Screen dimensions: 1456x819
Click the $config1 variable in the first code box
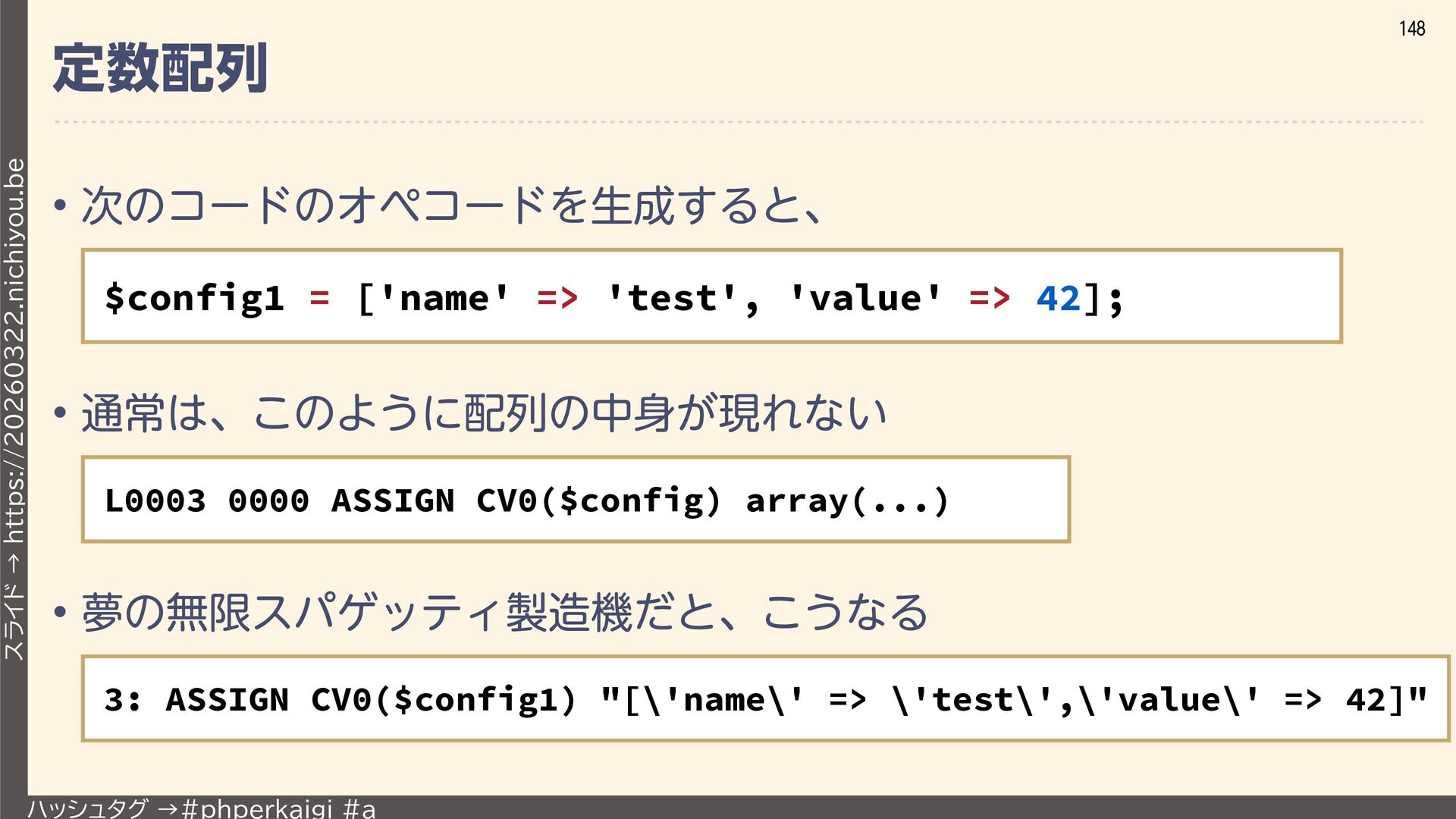pyautogui.click(x=194, y=298)
